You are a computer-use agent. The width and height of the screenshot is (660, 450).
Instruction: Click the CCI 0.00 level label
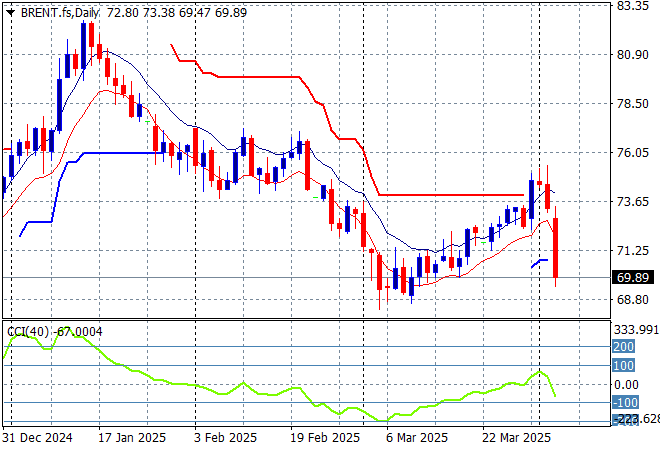[x=626, y=384]
